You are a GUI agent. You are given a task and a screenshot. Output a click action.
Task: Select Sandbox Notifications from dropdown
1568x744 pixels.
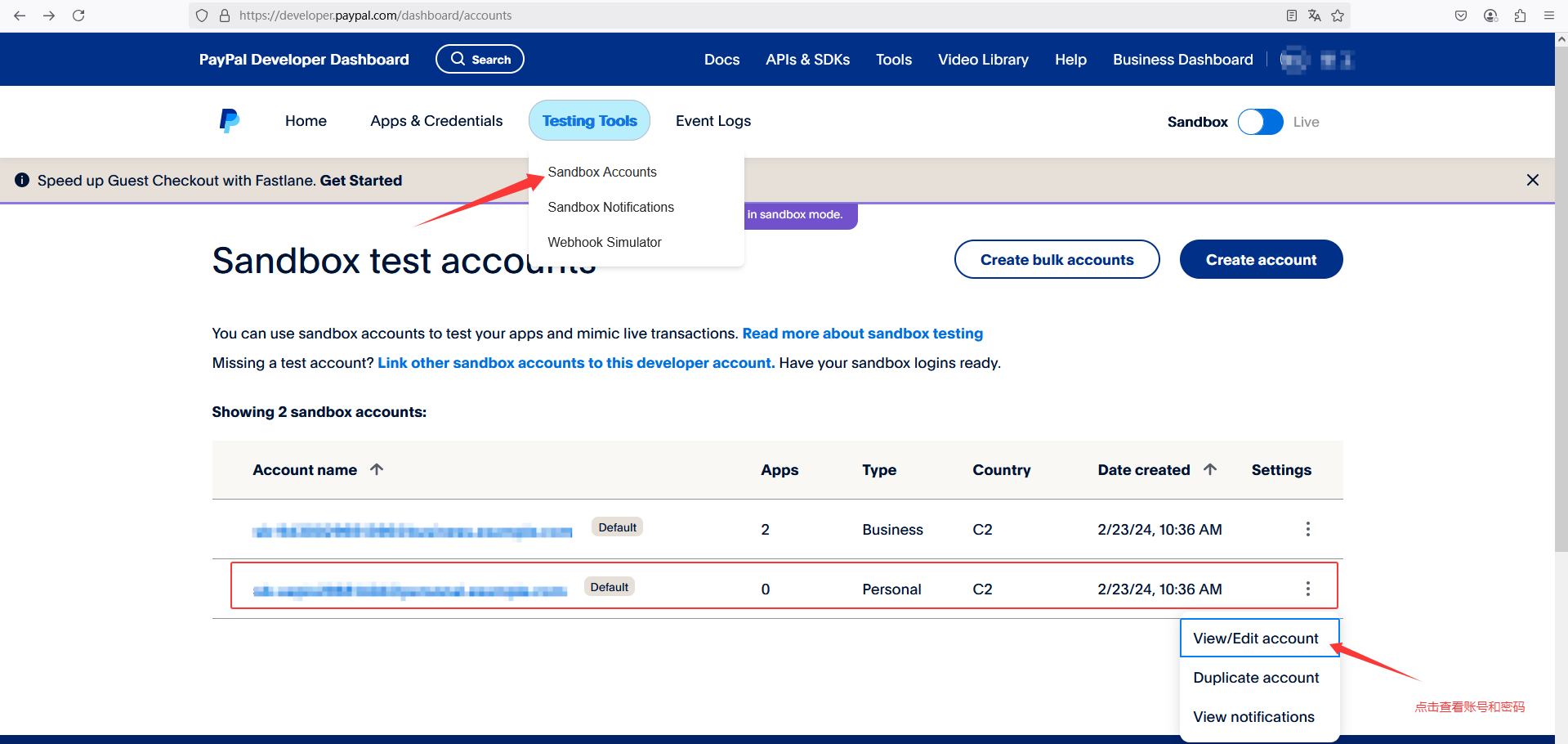tap(610, 207)
